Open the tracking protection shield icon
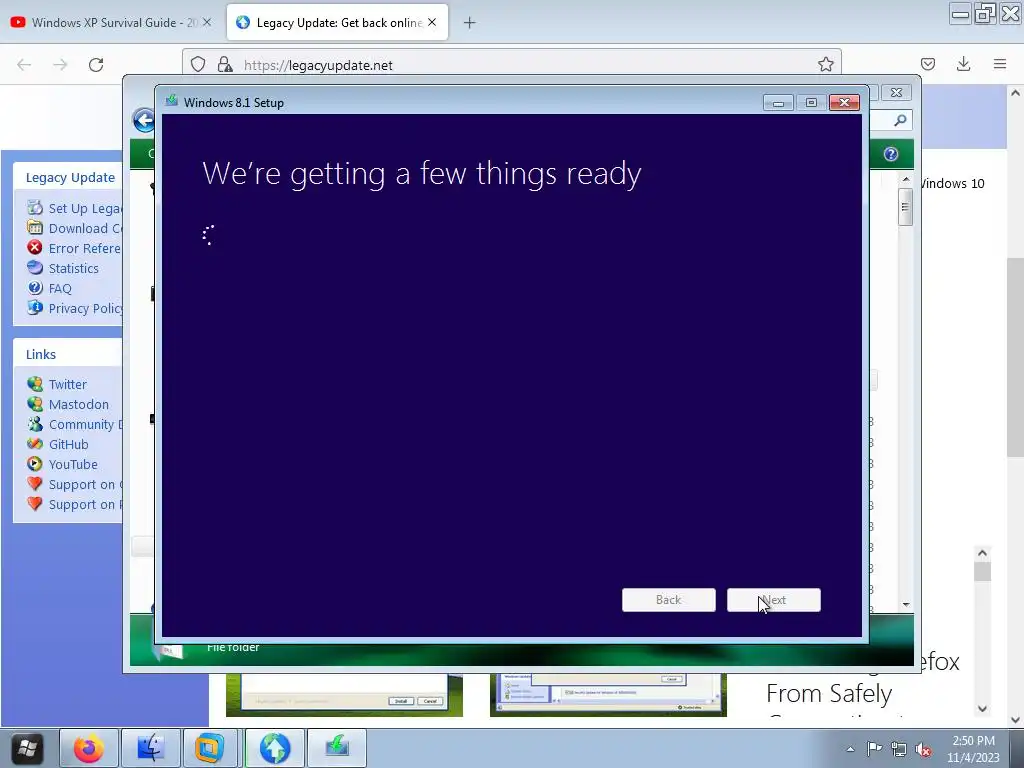 (198, 65)
